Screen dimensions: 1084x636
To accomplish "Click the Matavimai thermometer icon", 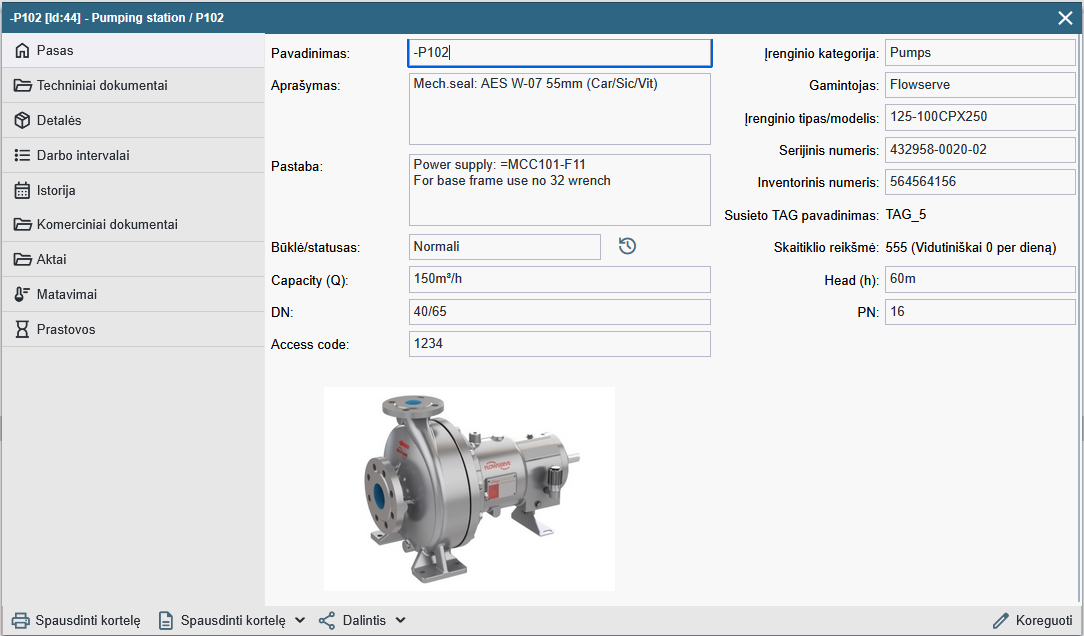I will point(22,294).
